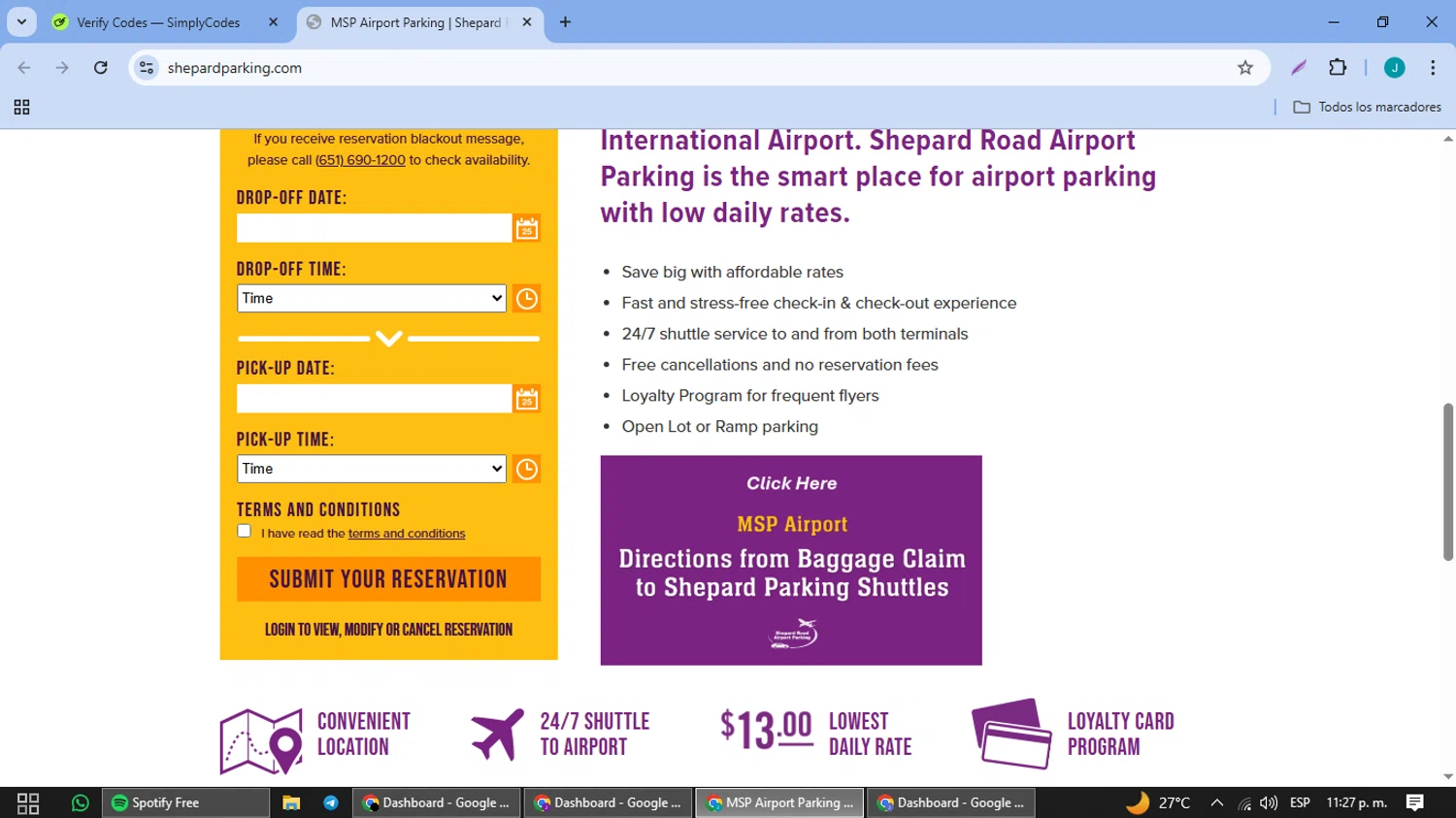Check the terms and conditions checkbox
Viewport: 1456px width, 818px height.
244,531
